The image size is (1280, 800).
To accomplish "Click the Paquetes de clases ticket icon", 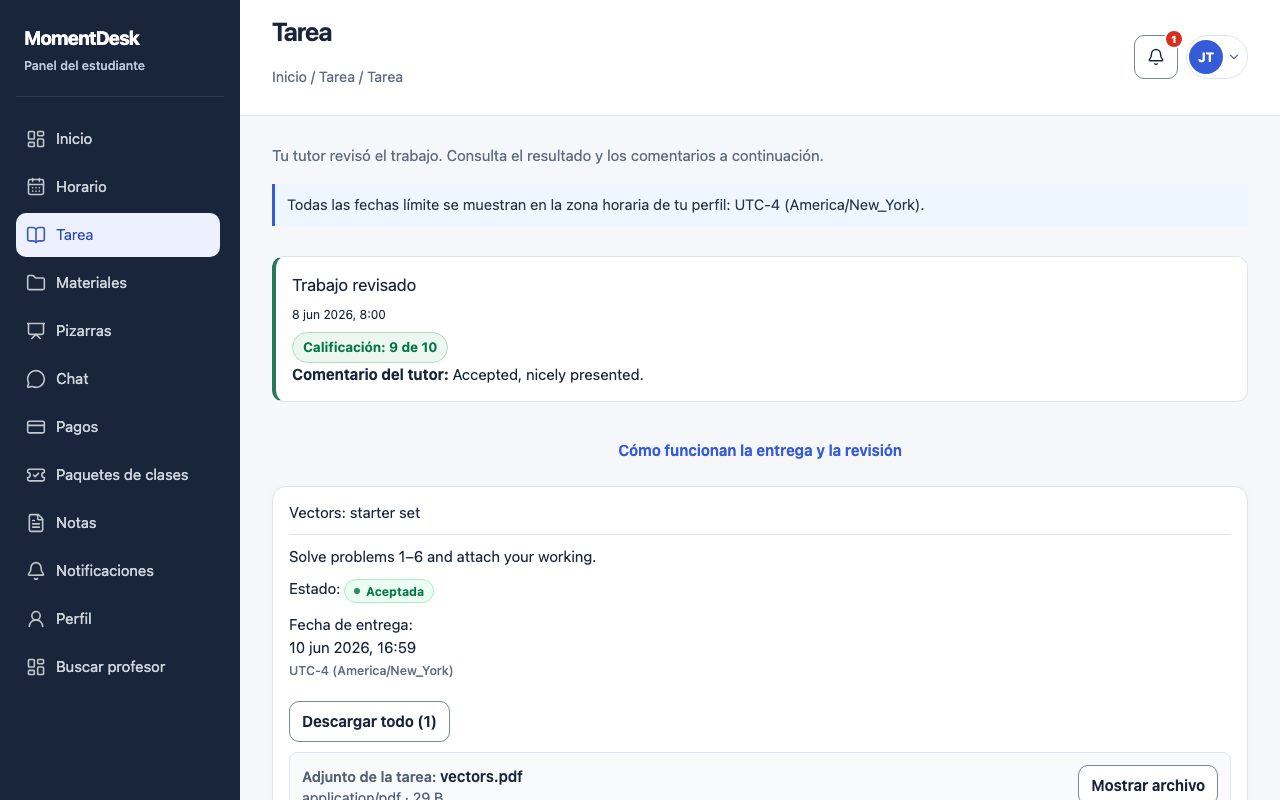I will [x=36, y=475].
